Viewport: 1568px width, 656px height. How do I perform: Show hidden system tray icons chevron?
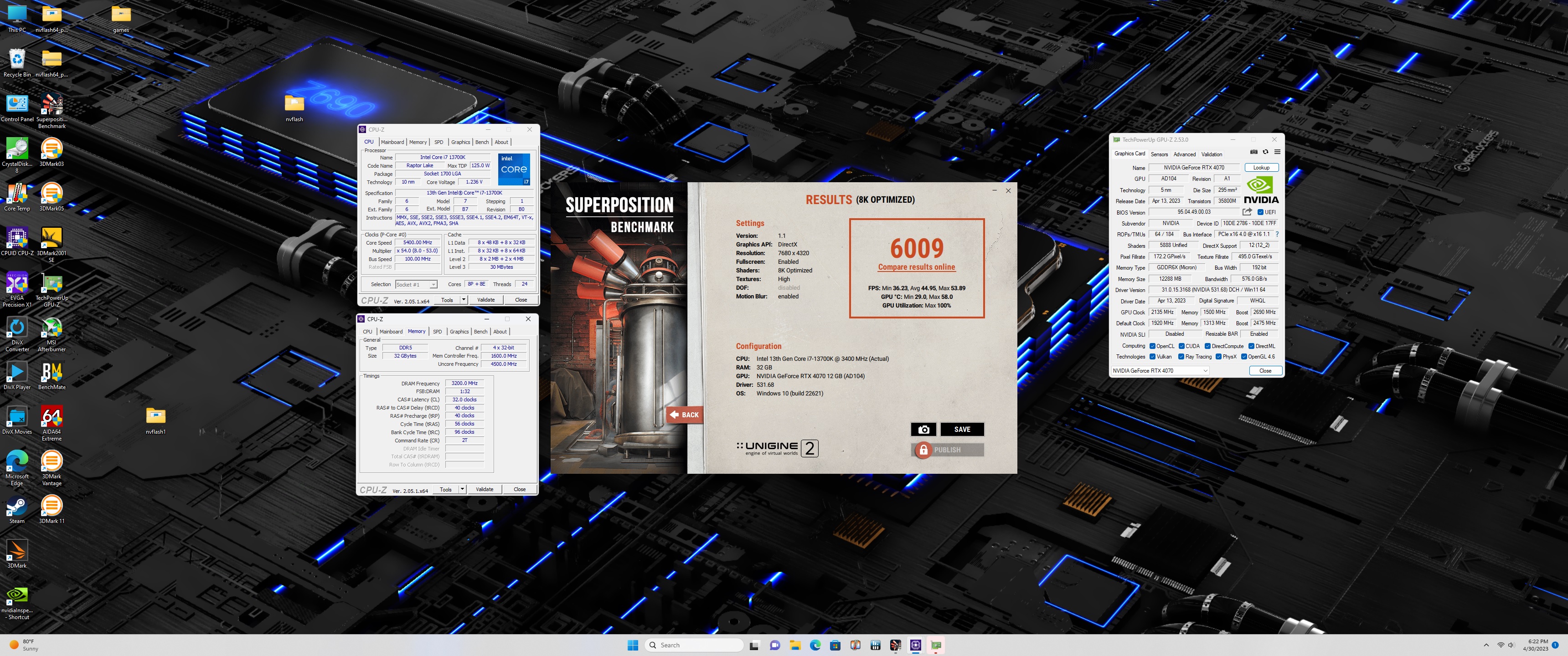[1486, 645]
